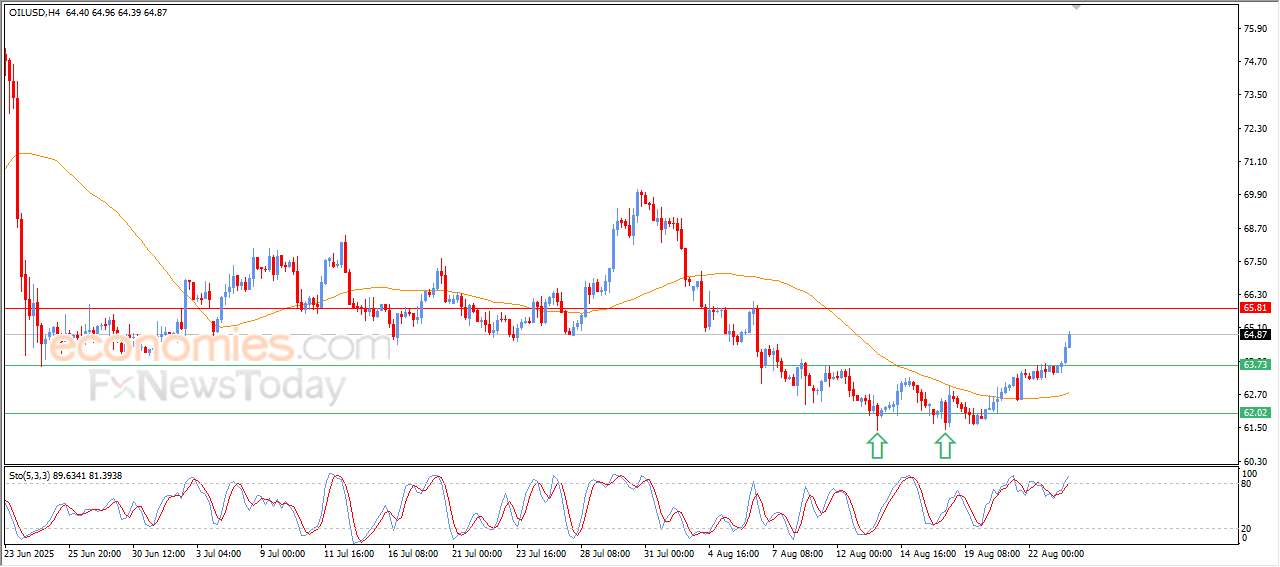Select the green 63.73 price tag
The height and width of the screenshot is (567, 1280).
coord(1254,365)
